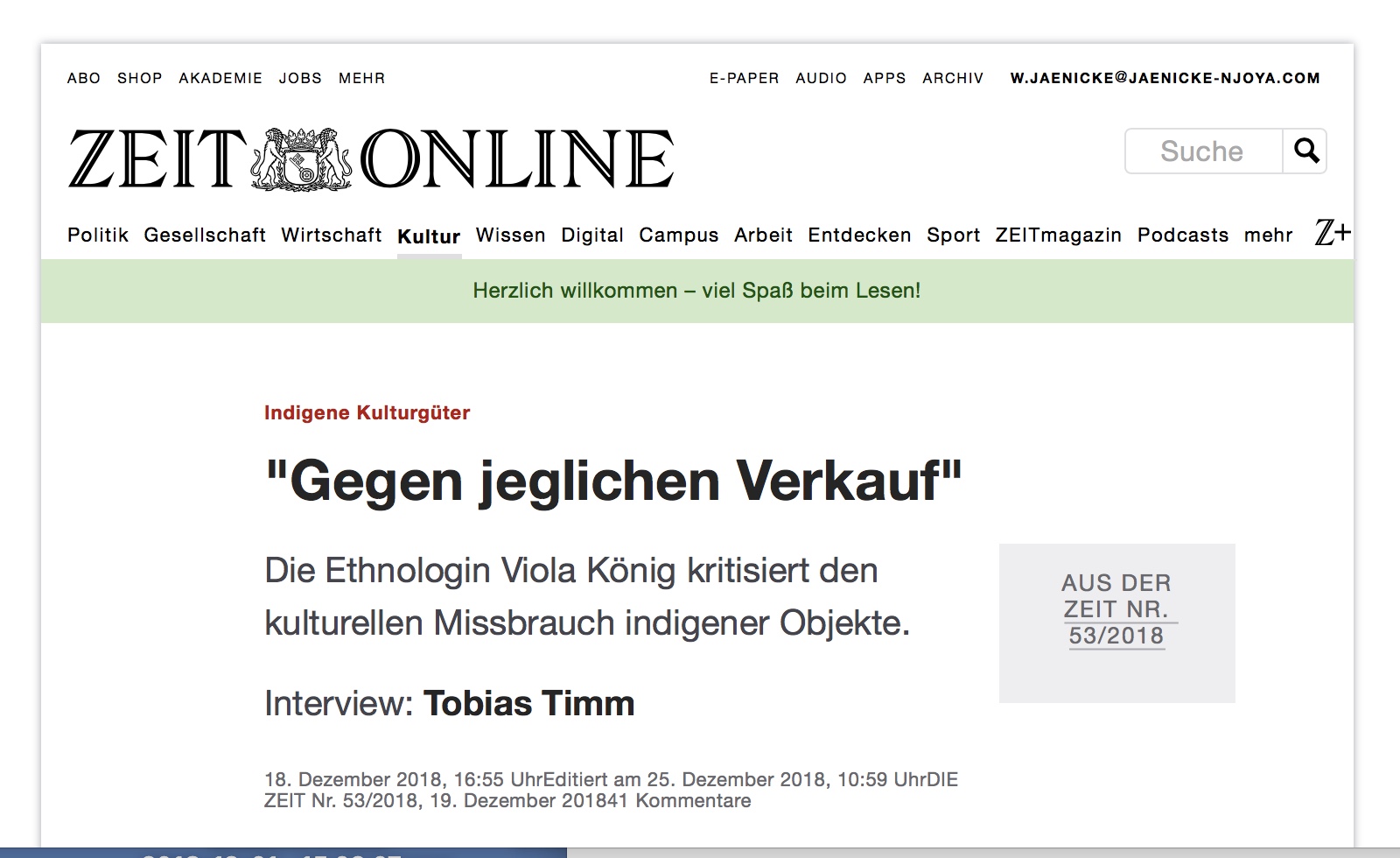This screenshot has width=1400, height=858.
Task: Open AUDIO section
Action: point(821,78)
